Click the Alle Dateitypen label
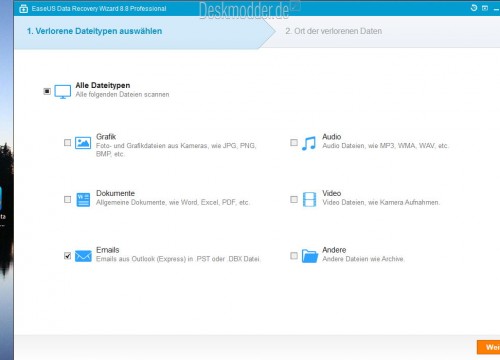 point(103,85)
